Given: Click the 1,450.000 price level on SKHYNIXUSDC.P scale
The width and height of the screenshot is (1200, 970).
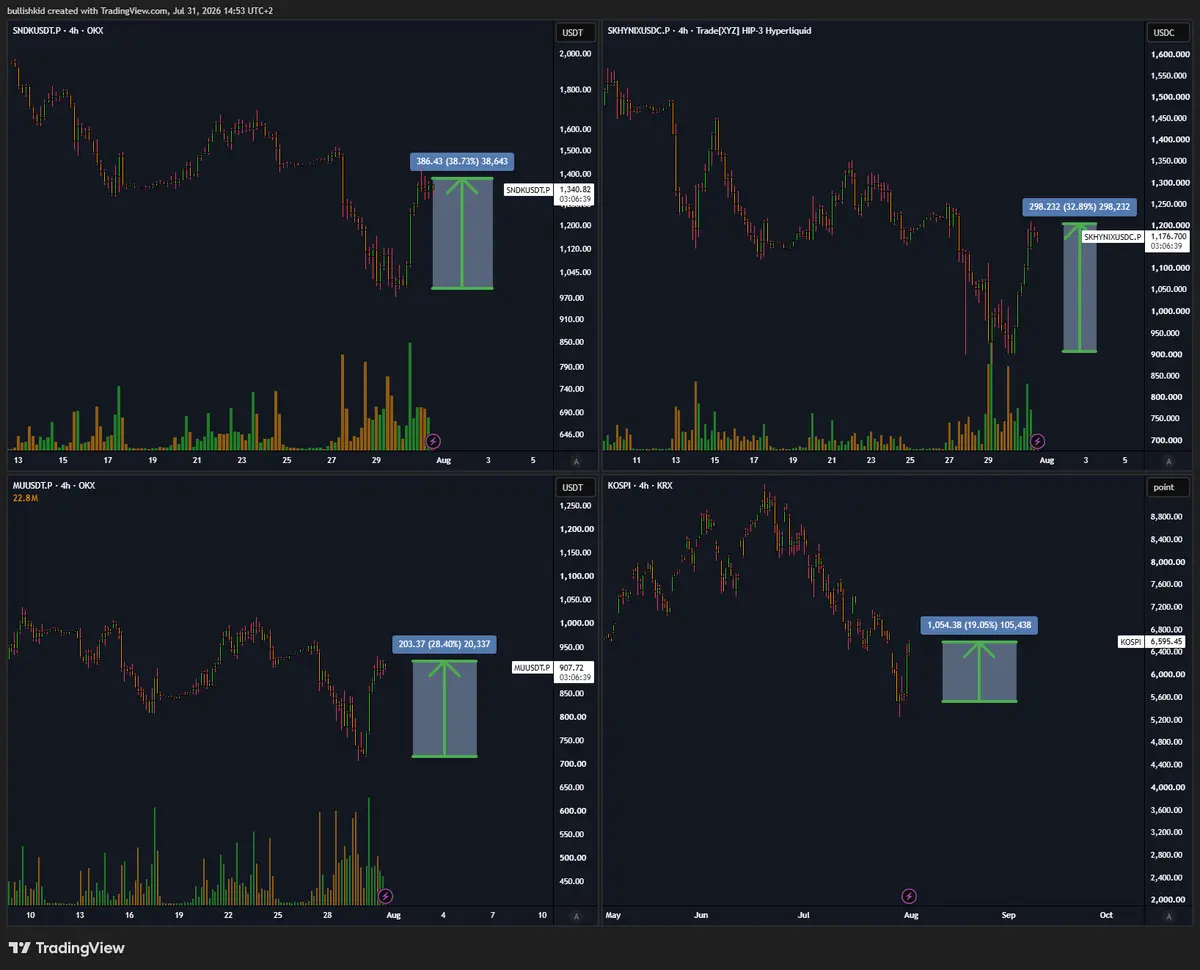Looking at the screenshot, I should coord(1169,118).
